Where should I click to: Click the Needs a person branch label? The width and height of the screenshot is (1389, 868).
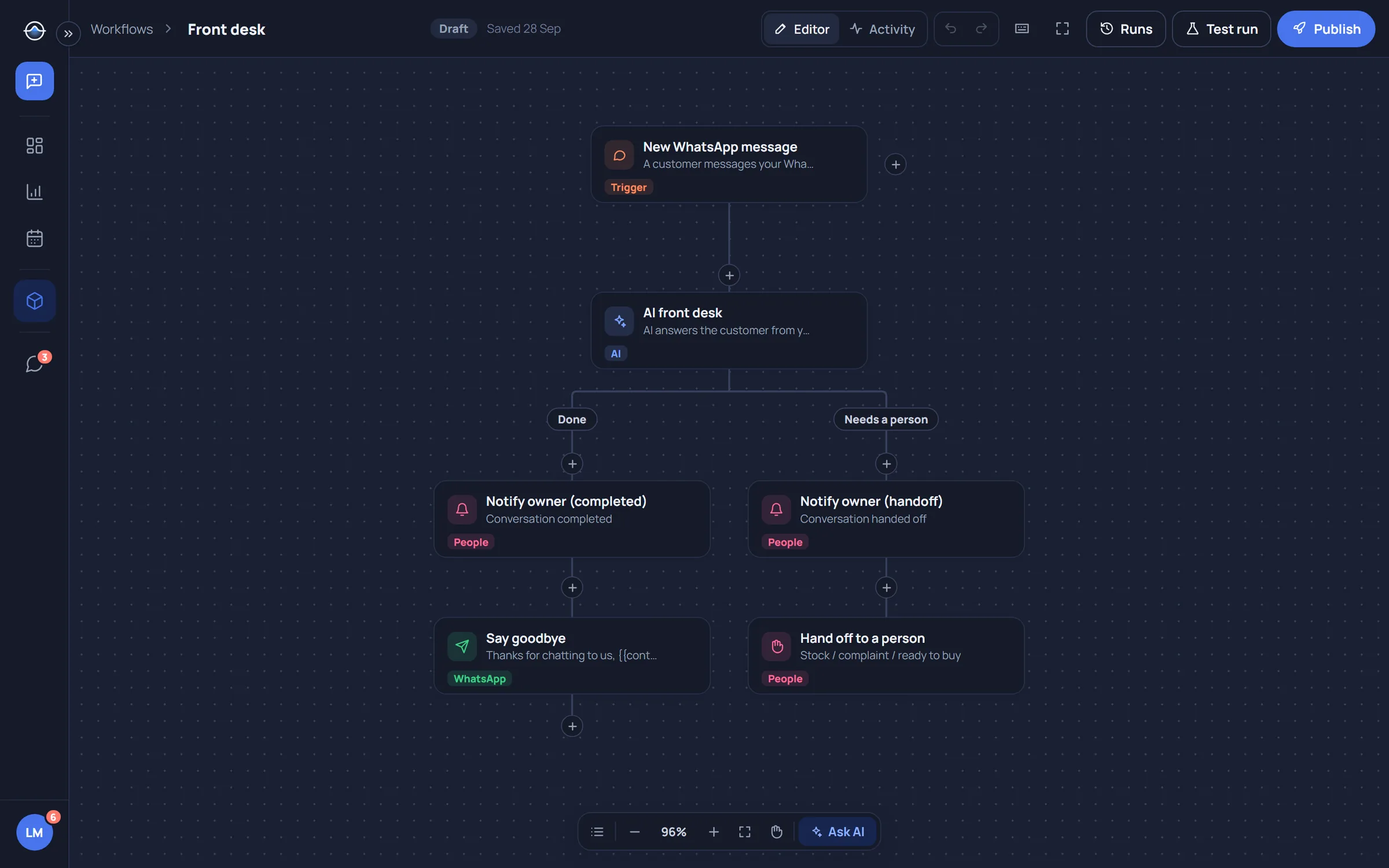click(885, 420)
